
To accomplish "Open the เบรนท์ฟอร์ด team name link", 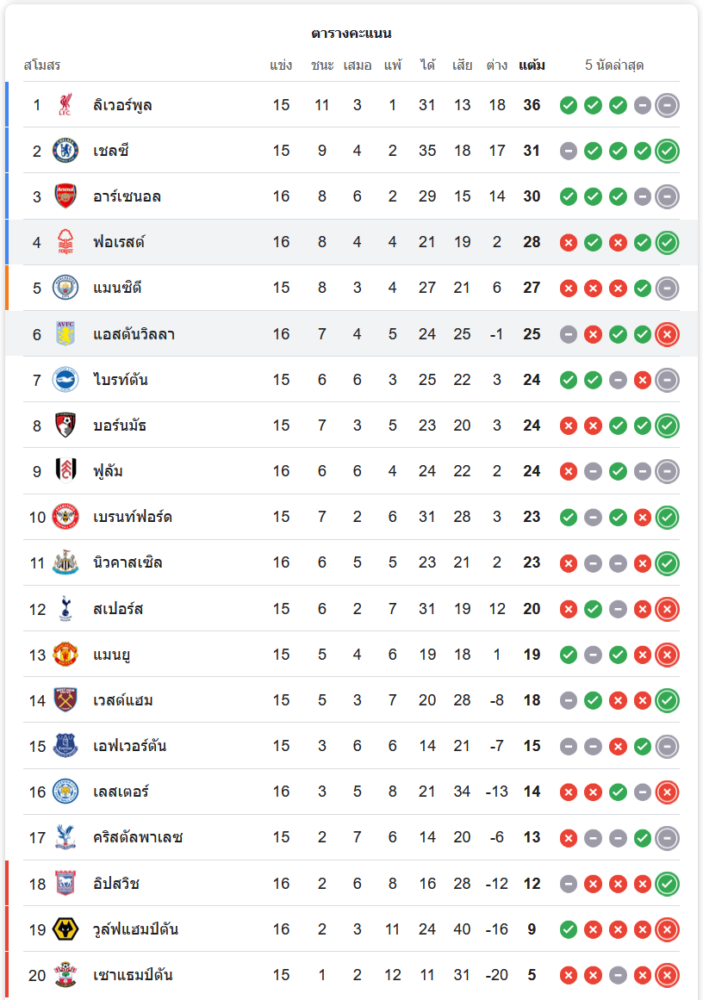I will pos(132,517).
